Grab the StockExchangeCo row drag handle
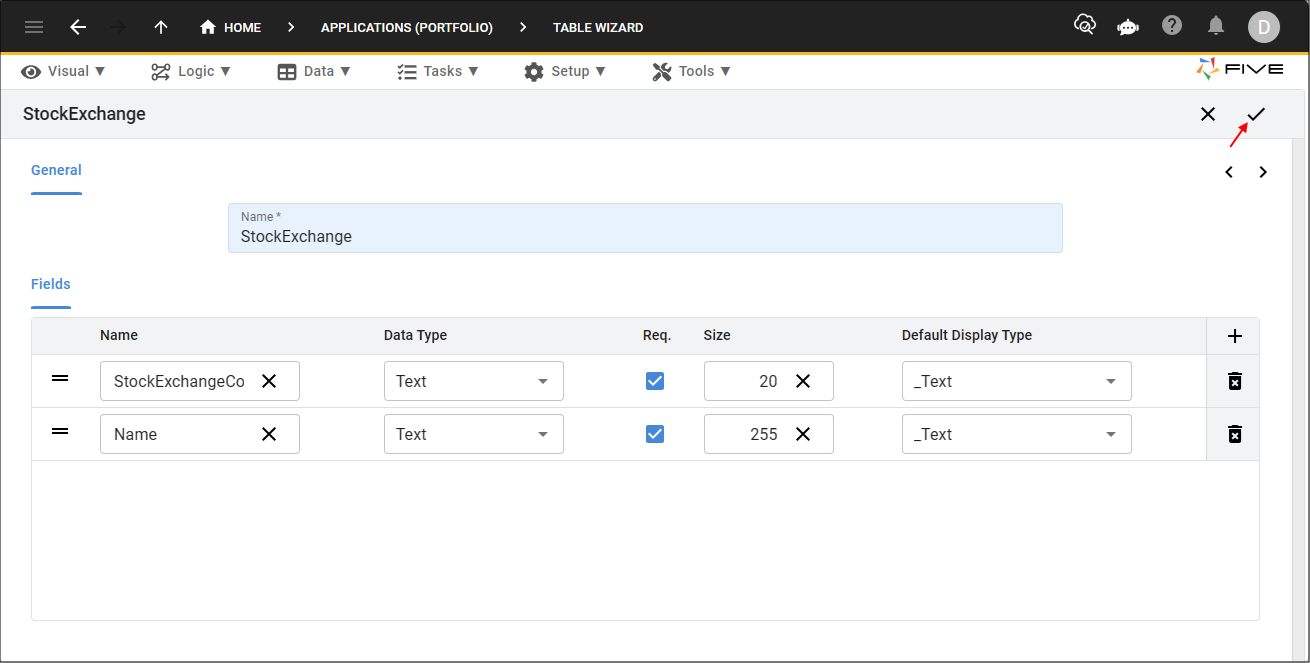Viewport: 1310px width, 663px height. click(60, 378)
